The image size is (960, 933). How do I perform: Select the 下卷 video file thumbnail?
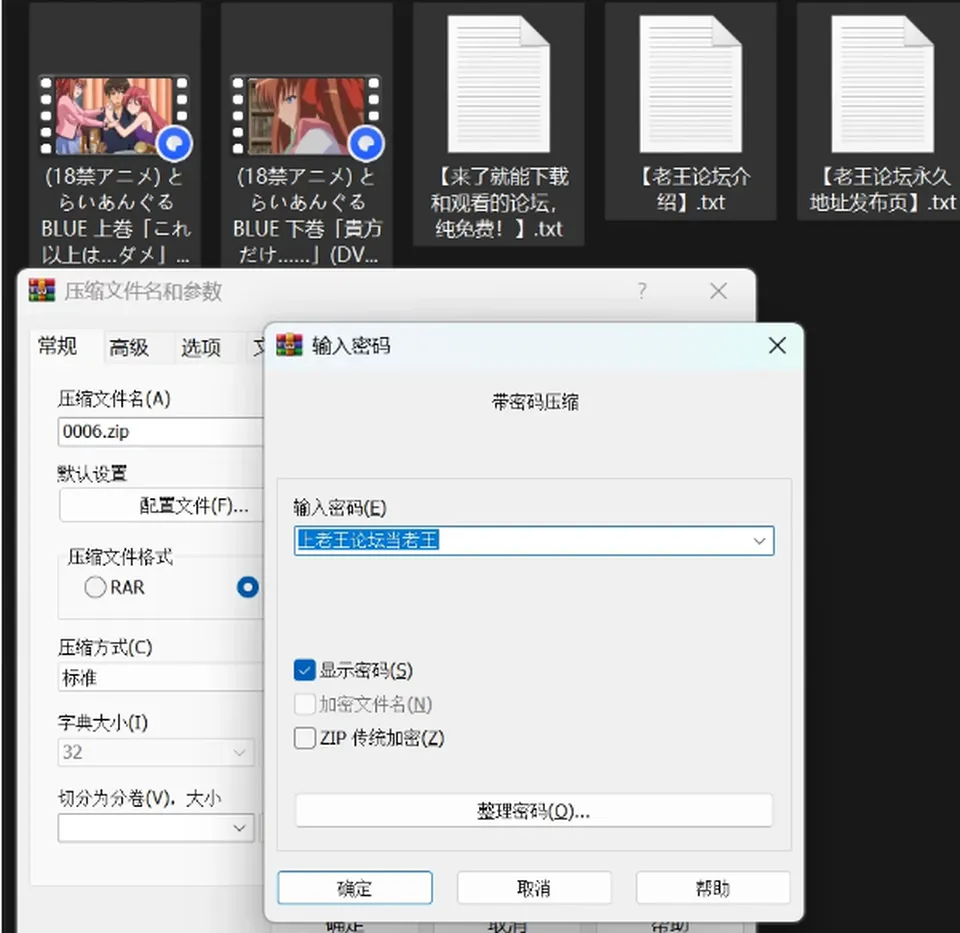pyautogui.click(x=306, y=114)
